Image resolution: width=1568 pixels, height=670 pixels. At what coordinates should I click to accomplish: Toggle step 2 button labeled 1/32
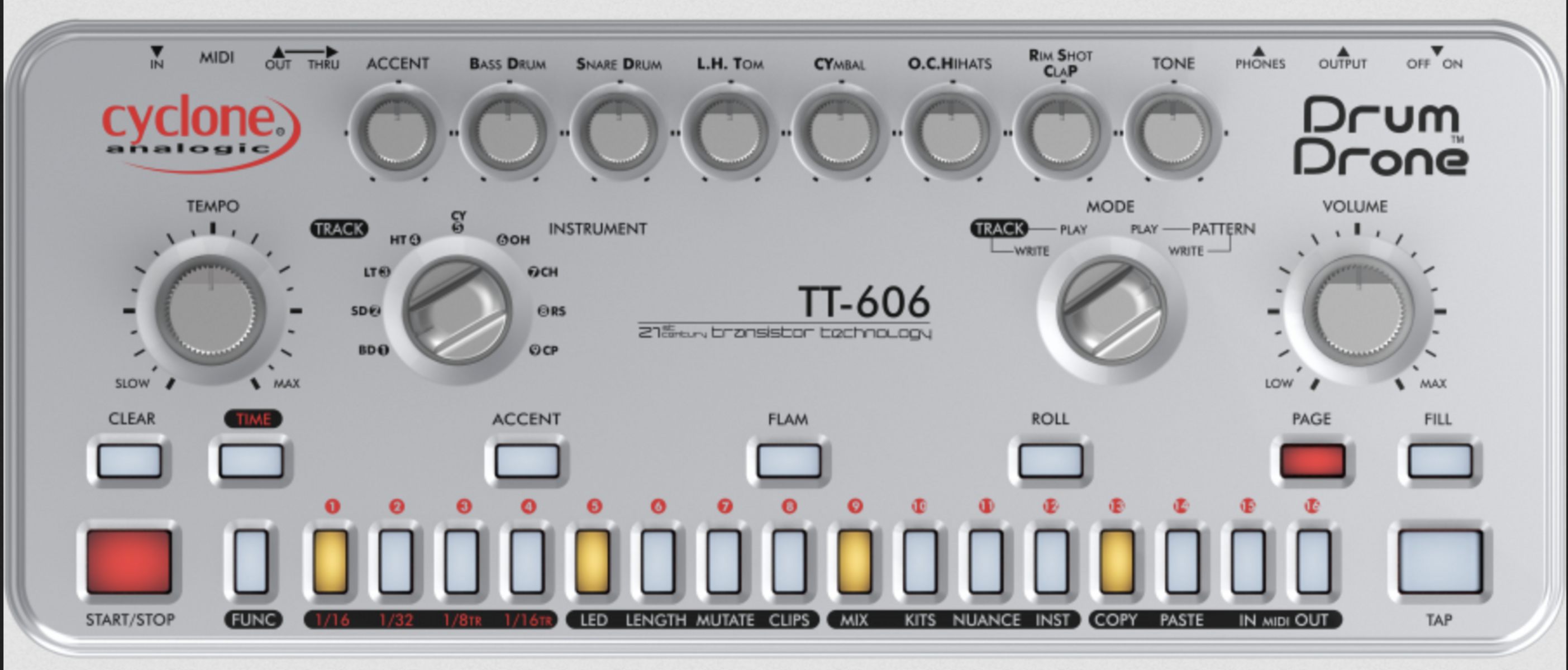point(396,561)
